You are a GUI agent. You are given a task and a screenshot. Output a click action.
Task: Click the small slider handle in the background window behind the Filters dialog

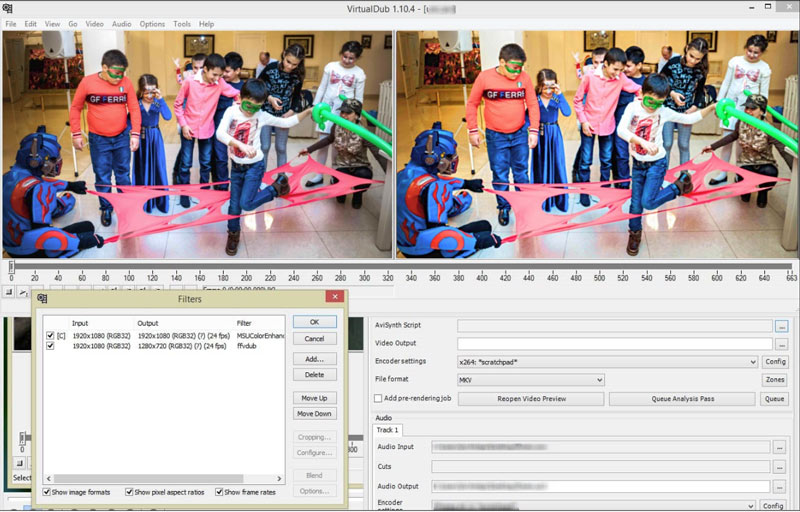tap(22, 439)
